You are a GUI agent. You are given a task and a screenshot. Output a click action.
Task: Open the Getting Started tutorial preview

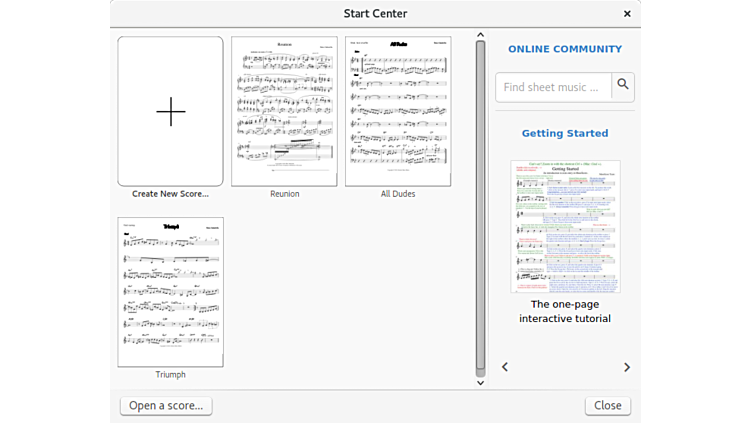tap(565, 226)
